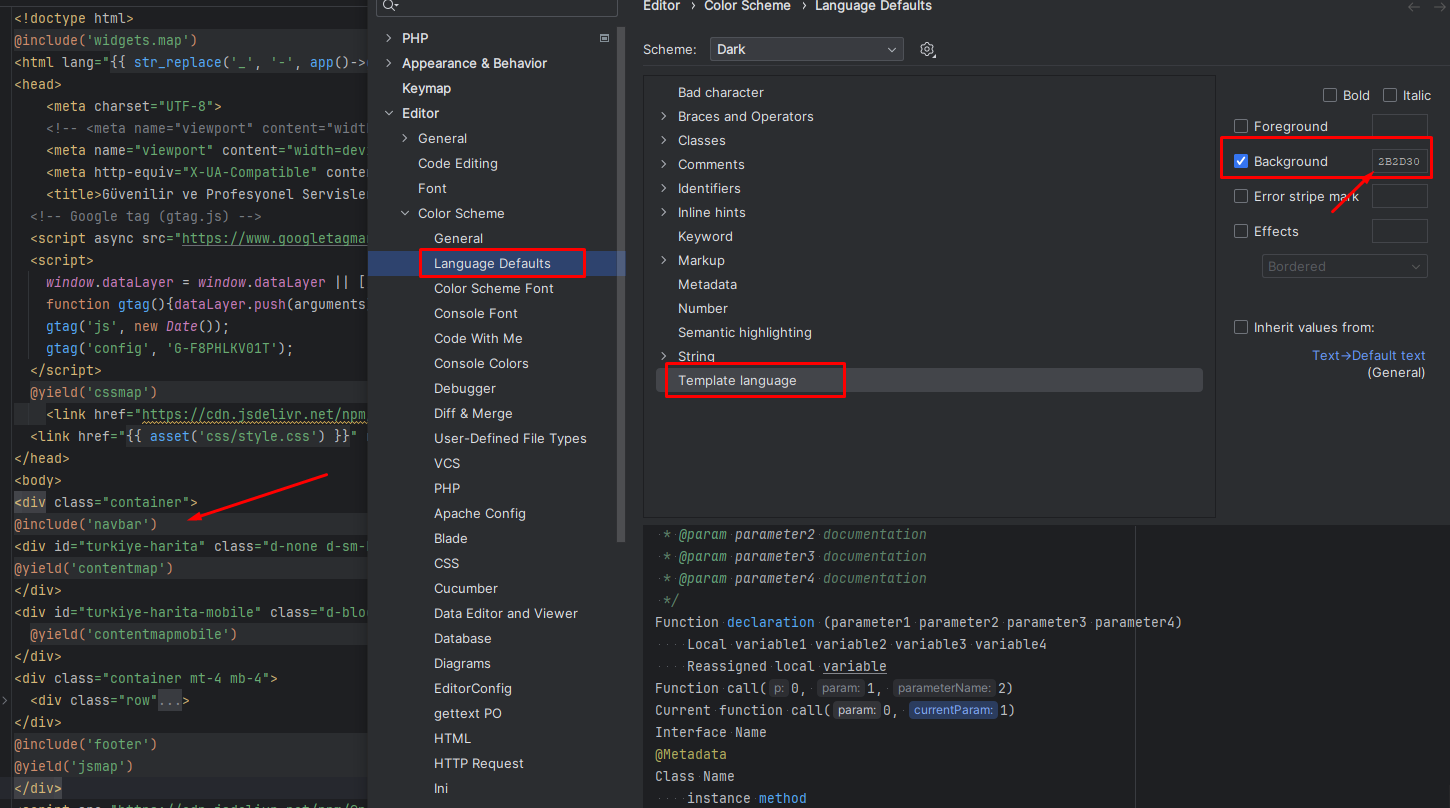Click Editor in the breadcrumb
Image resolution: width=1450 pixels, height=808 pixels.
(661, 6)
